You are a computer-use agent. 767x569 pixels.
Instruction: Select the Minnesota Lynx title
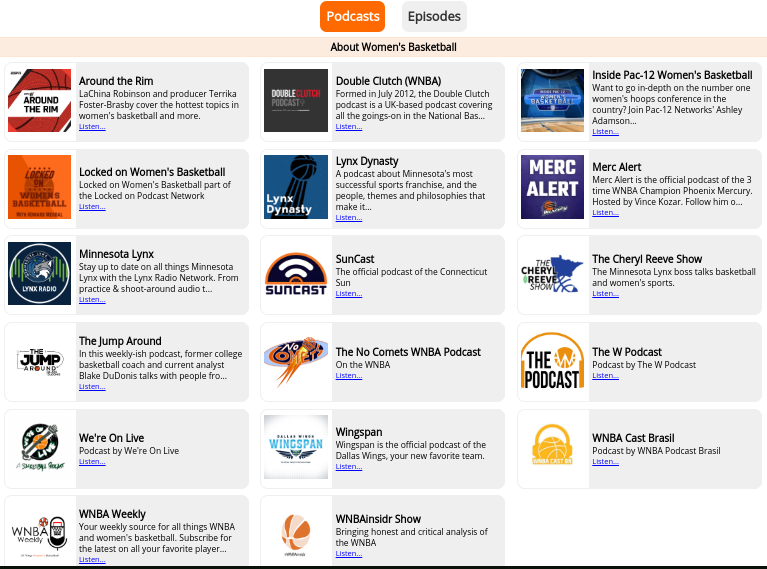[x=116, y=254]
